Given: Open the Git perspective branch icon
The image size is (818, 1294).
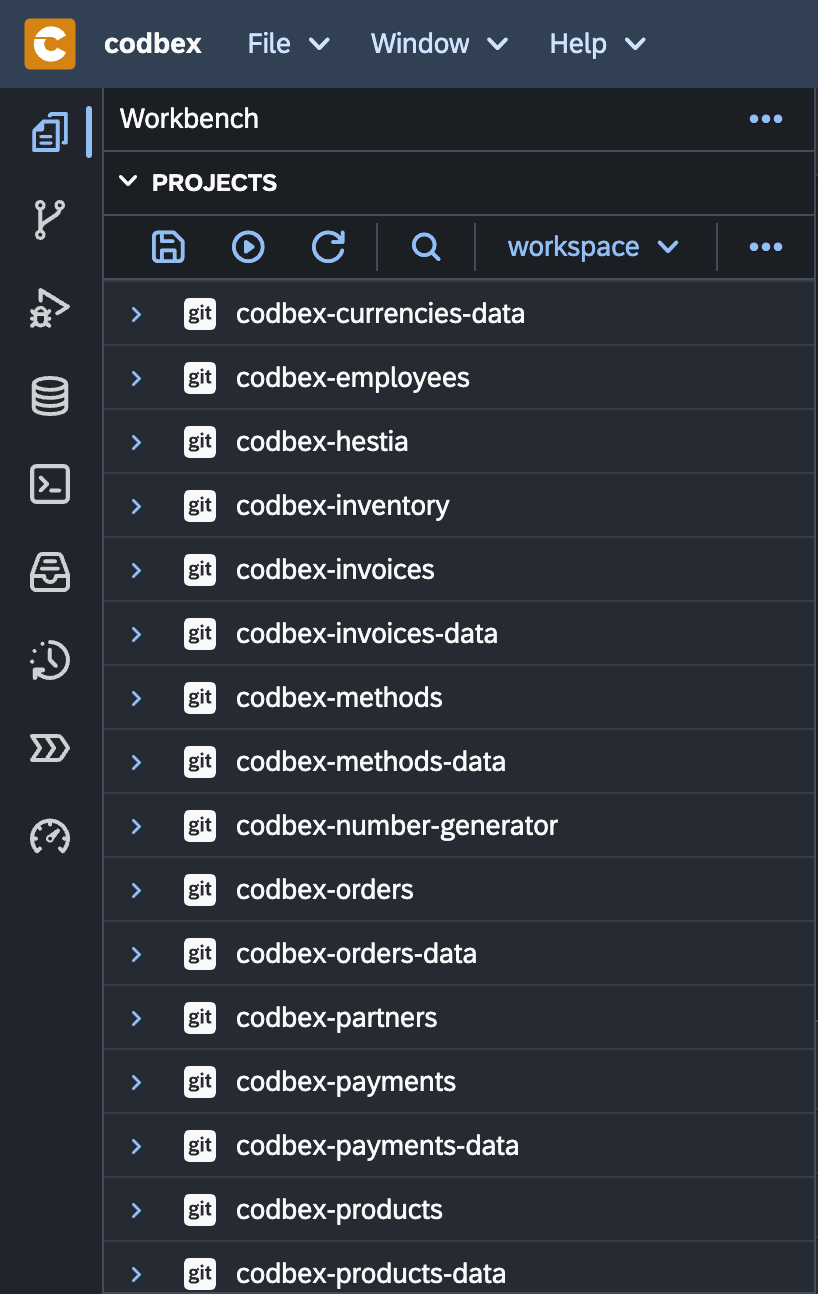Looking at the screenshot, I should 50,220.
